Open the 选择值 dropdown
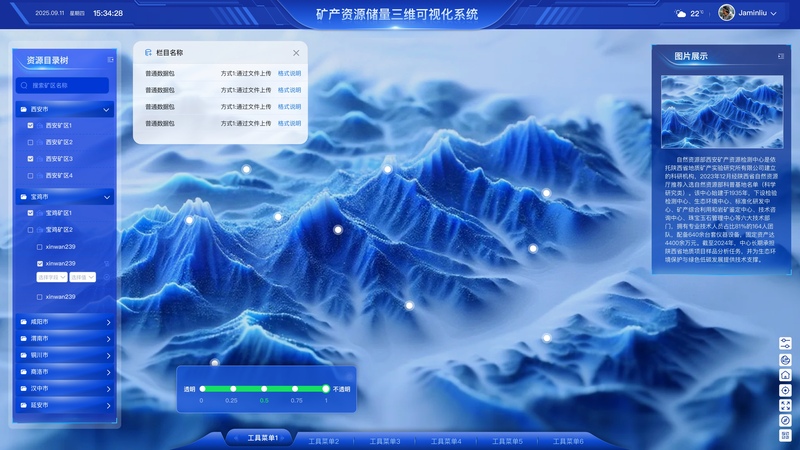The width and height of the screenshot is (800, 450). pos(83,277)
